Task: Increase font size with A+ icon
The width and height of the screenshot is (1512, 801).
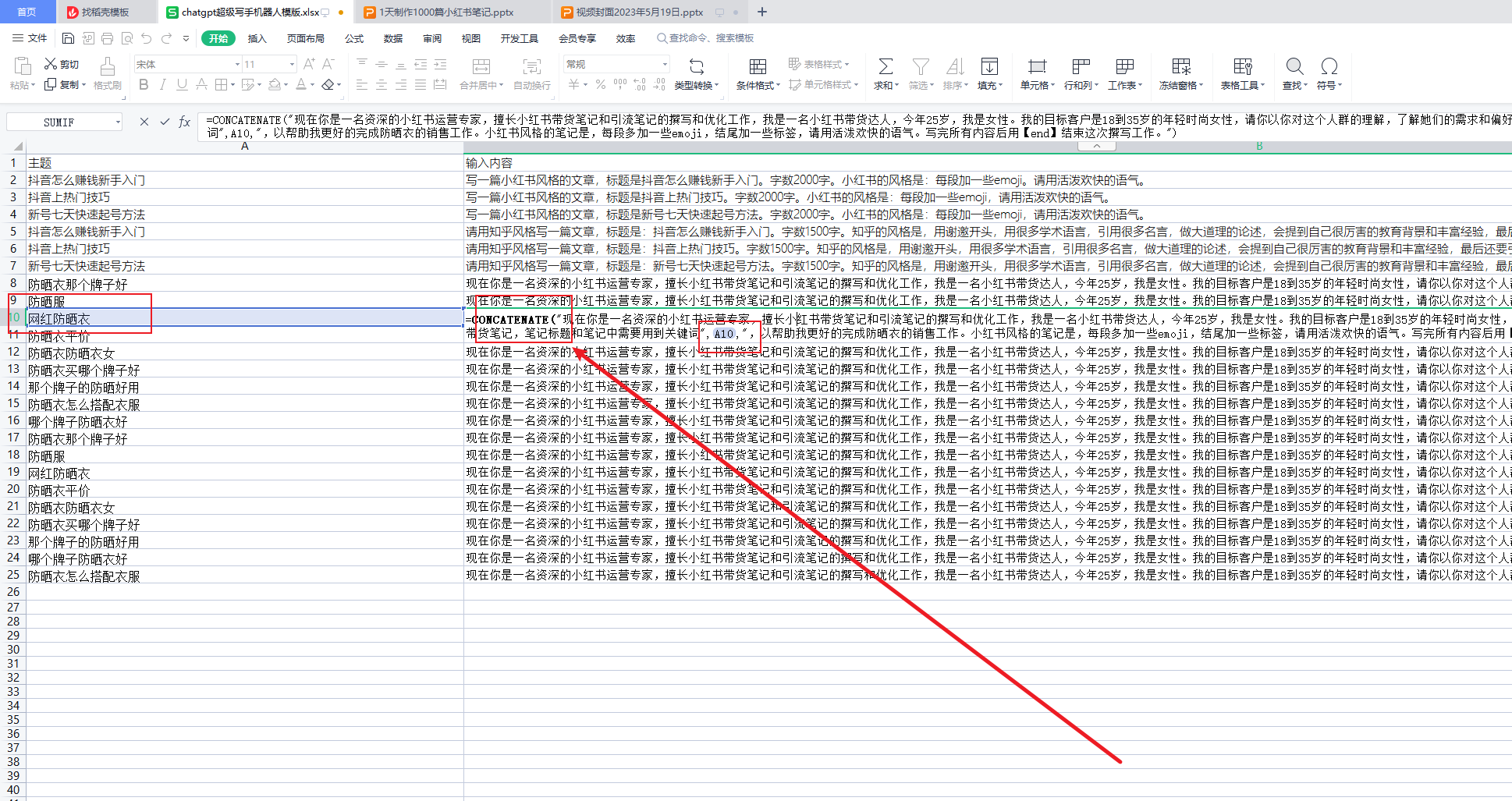Action: point(309,64)
